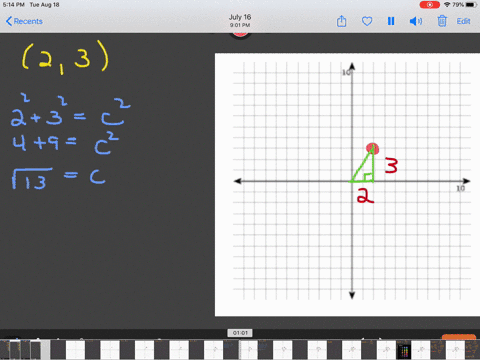Tap the red 2 label under triangle
Image resolution: width=480 pixels, height=360 pixels.
coord(365,196)
